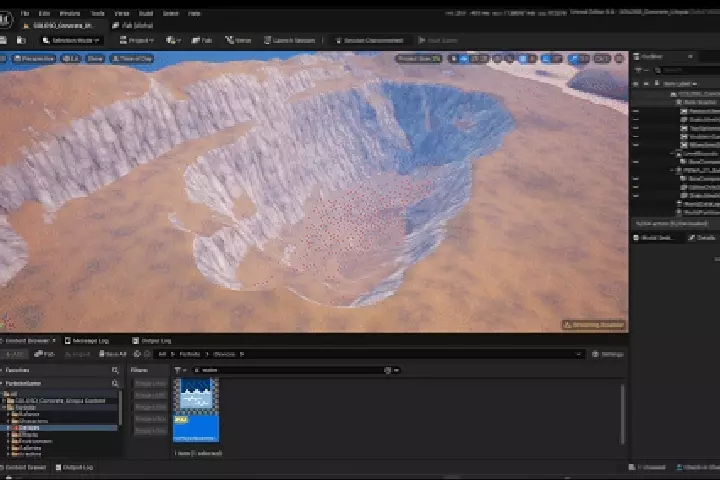Click the save level icon in toolbar

3,40
